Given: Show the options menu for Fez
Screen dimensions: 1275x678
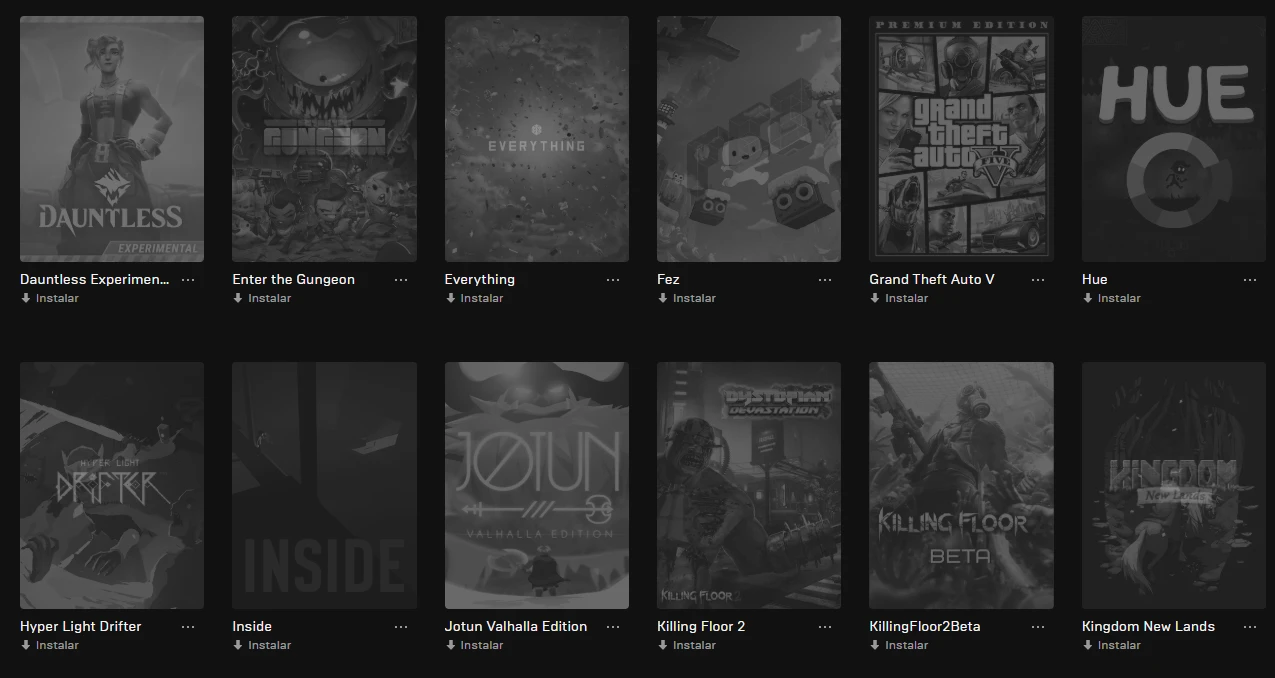Looking at the screenshot, I should (825, 280).
